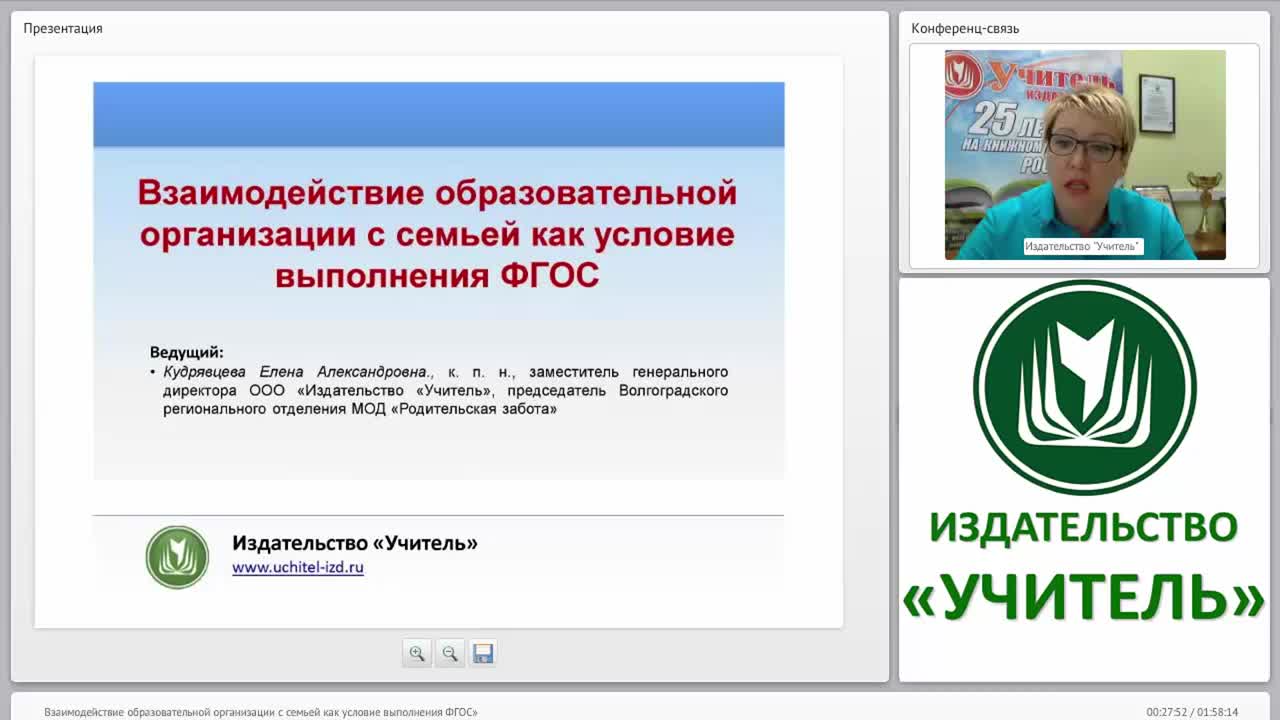Viewport: 1280px width, 720px height.
Task: Click the speaker's webcam video feed
Action: 1085,155
